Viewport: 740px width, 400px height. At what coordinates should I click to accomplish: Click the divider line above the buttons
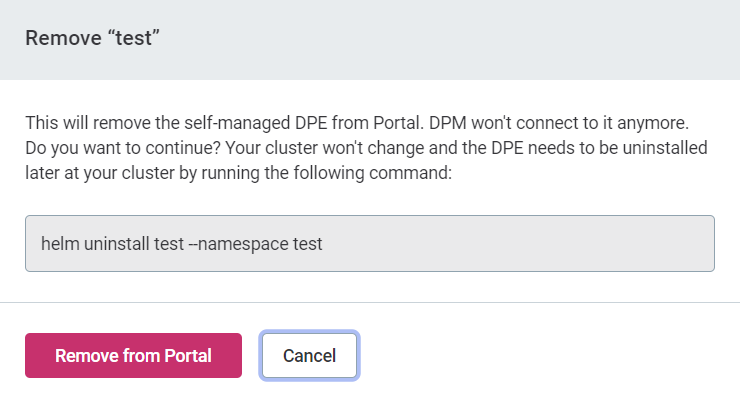click(369, 302)
